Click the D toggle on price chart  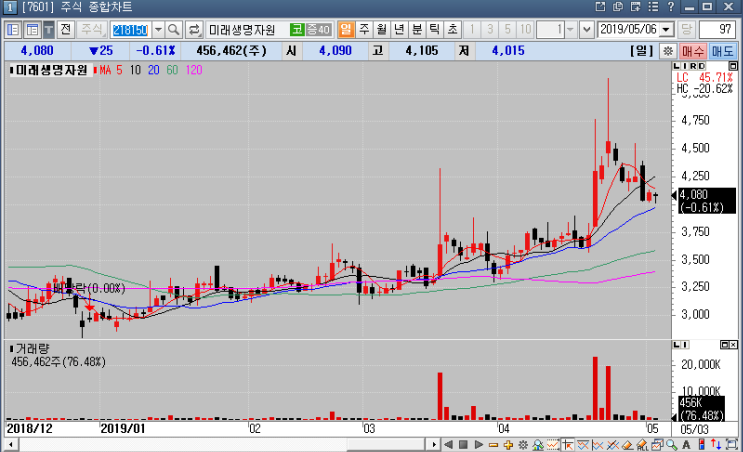pos(702,66)
